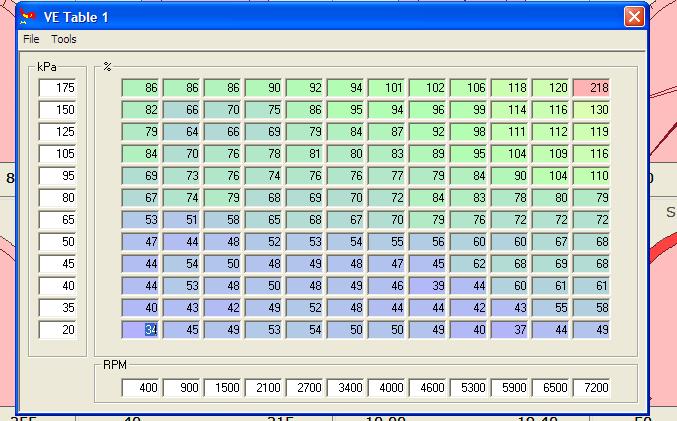The height and width of the screenshot is (421, 677).
Task: Select VE cell 54 in the 20 kPa row
Action: pos(304,330)
